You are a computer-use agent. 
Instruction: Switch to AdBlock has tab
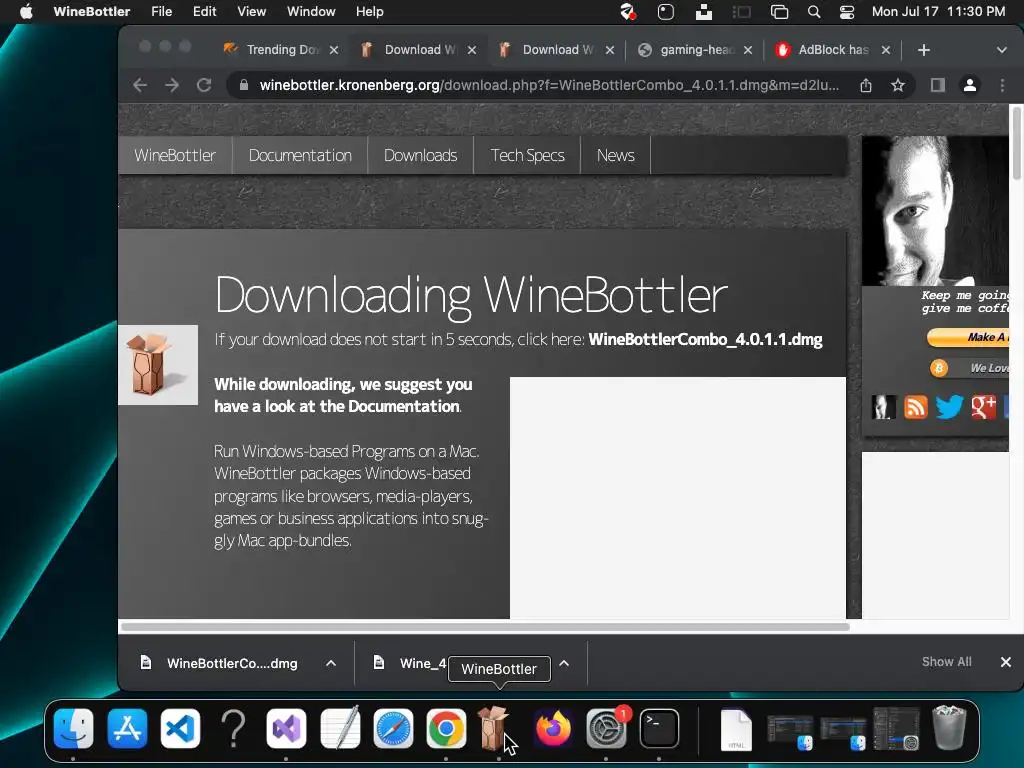(832, 50)
